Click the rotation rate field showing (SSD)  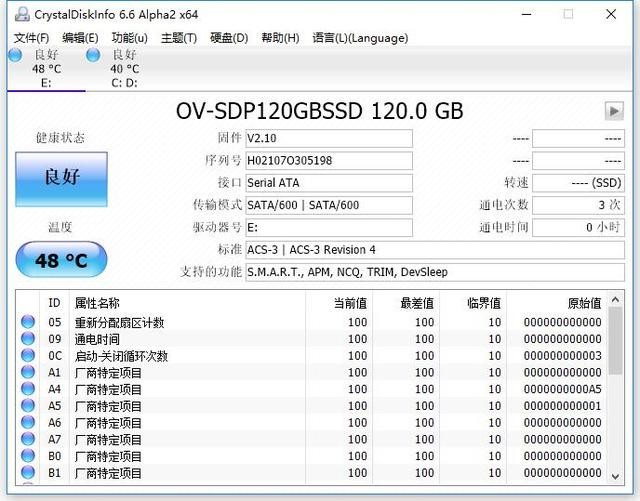tap(578, 183)
